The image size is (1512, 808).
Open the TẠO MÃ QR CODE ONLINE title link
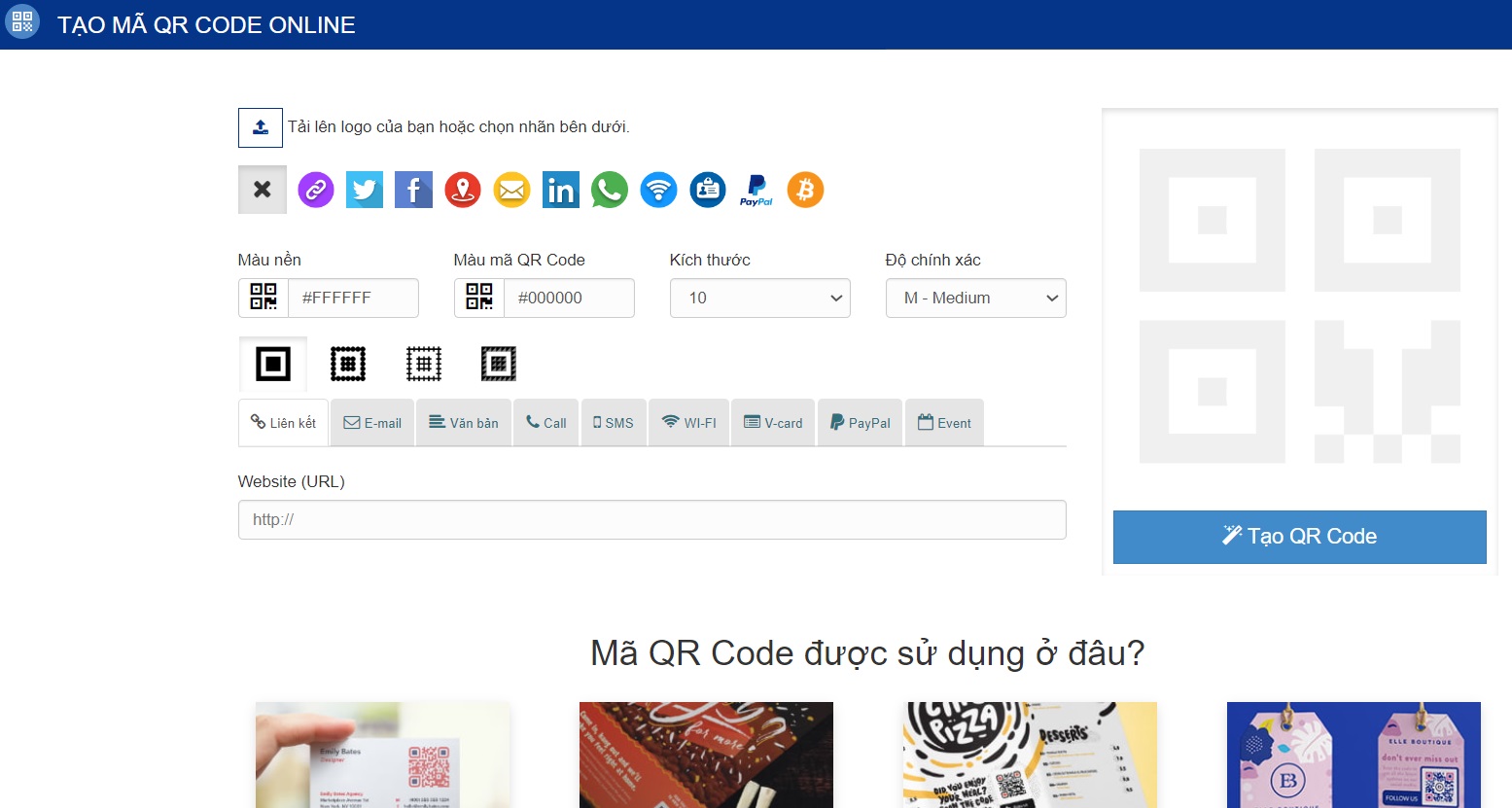point(206,24)
